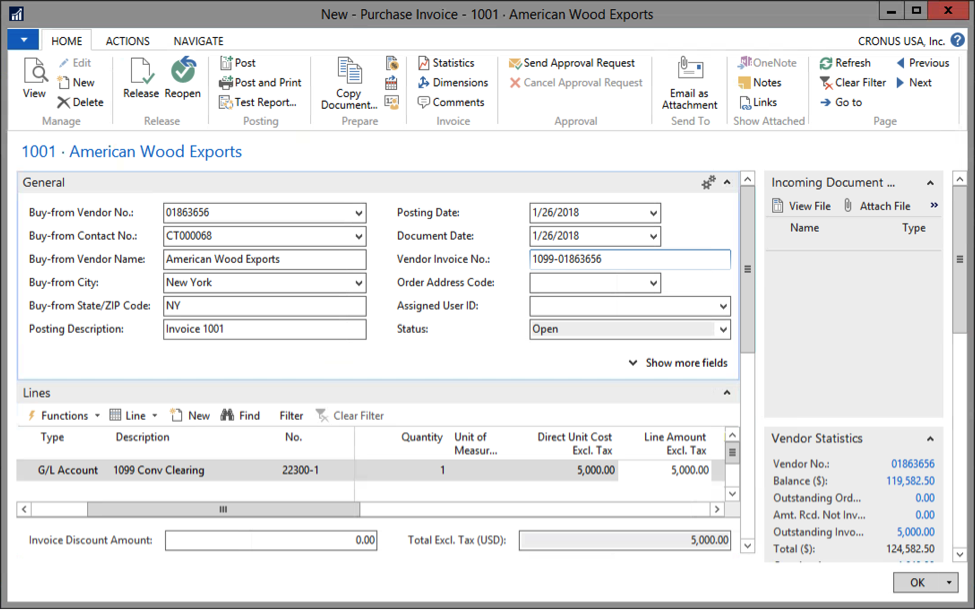Open Document Date dropdown
This screenshot has width=975, height=610.
click(654, 236)
